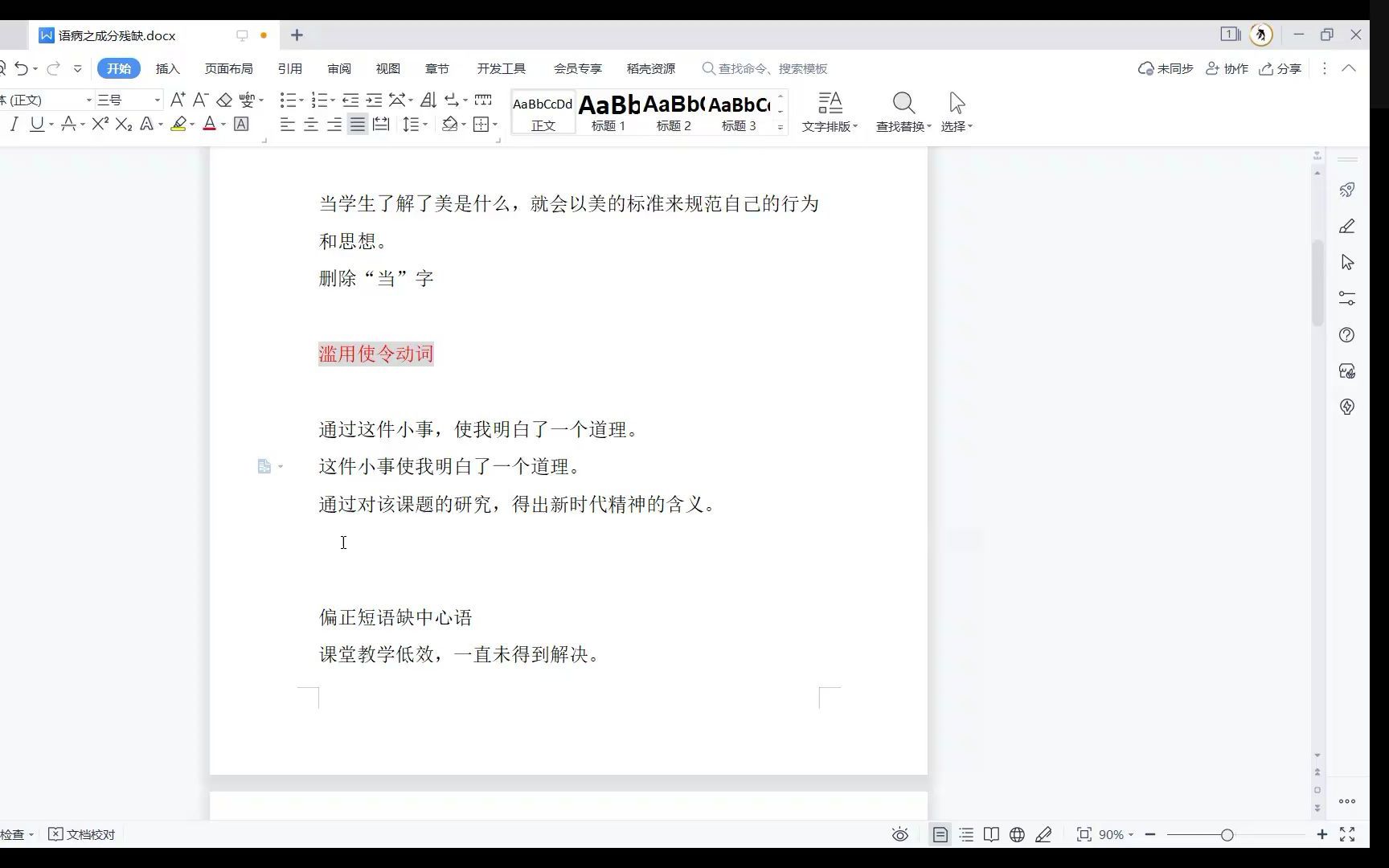This screenshot has height=868, width=1389.
Task: Align text right
Action: point(334,124)
